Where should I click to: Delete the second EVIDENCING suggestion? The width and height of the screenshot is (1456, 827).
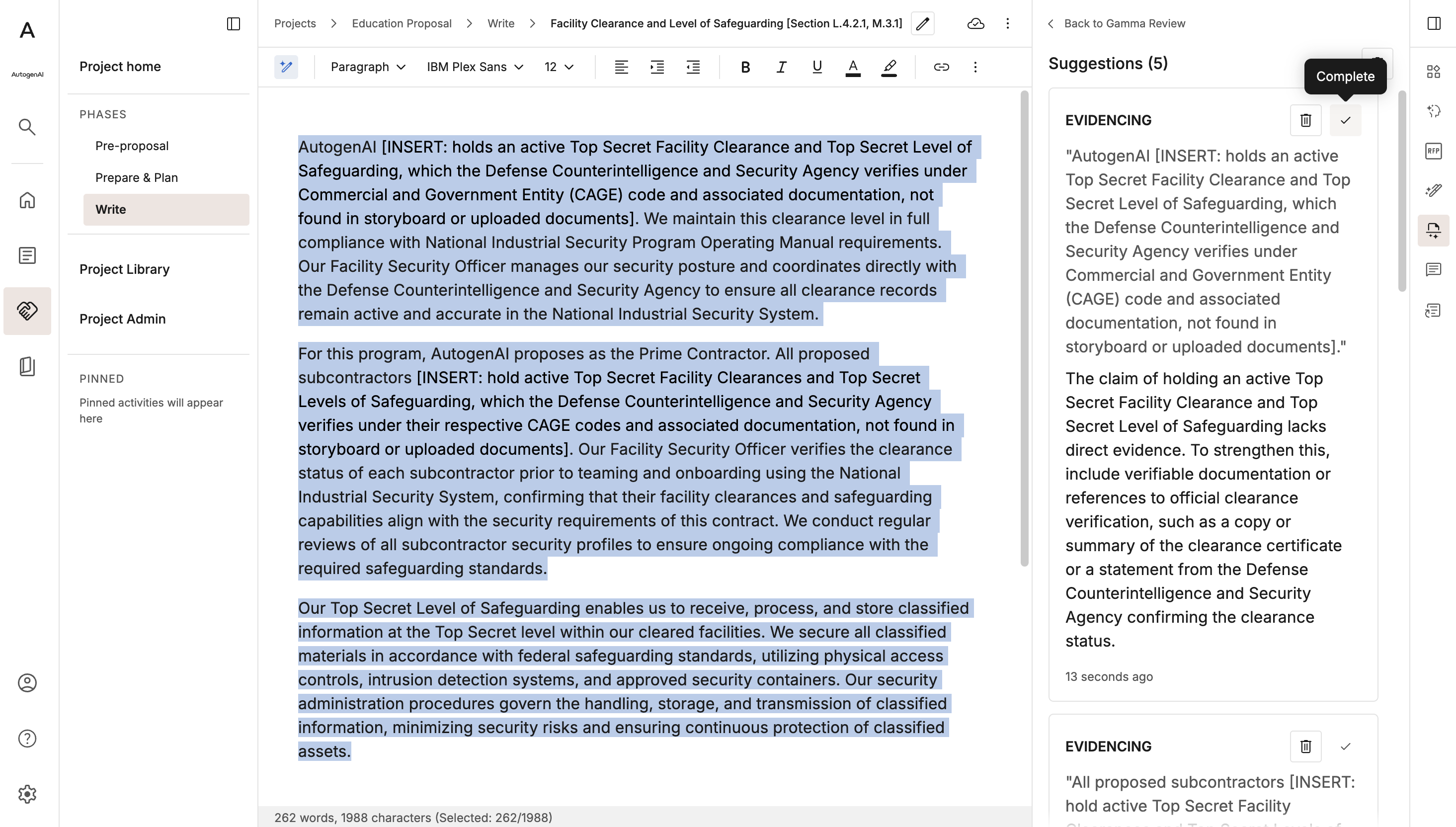(x=1305, y=746)
